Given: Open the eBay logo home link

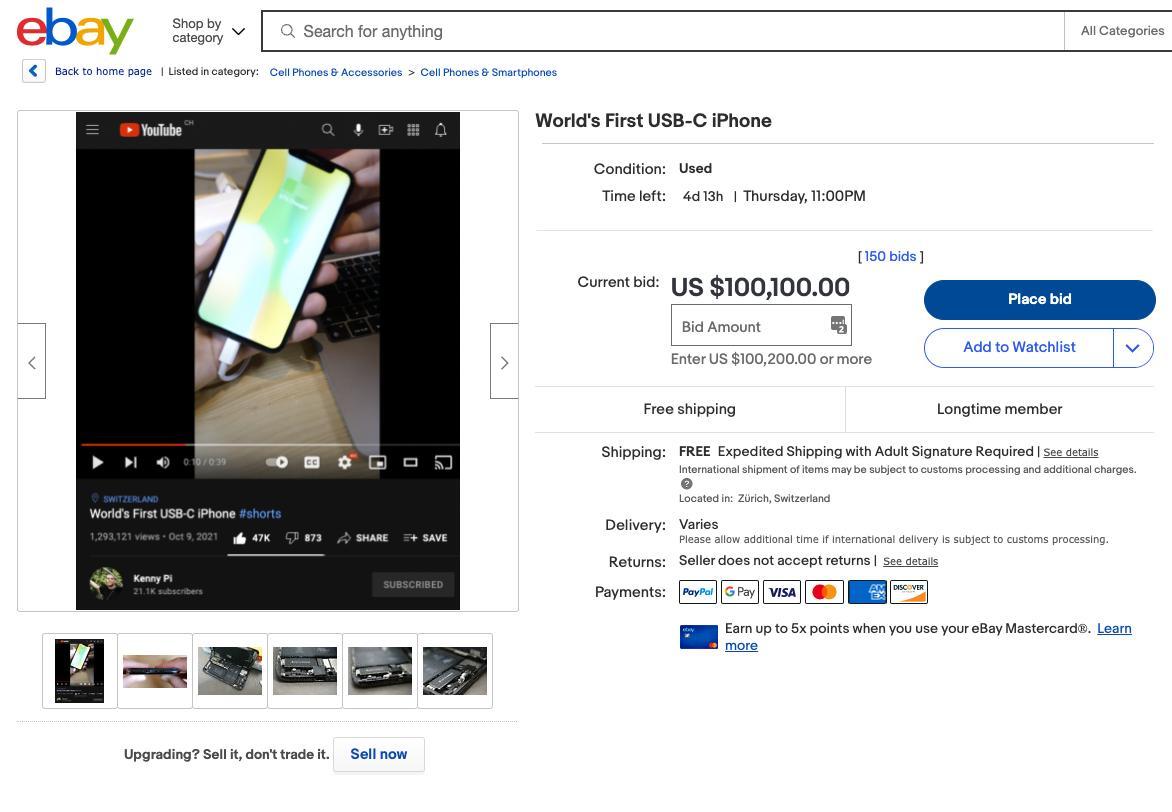Looking at the screenshot, I should pyautogui.click(x=75, y=31).
